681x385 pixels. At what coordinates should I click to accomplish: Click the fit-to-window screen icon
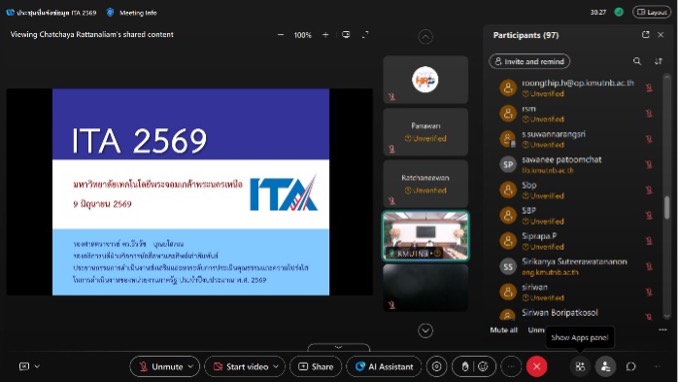(346, 34)
